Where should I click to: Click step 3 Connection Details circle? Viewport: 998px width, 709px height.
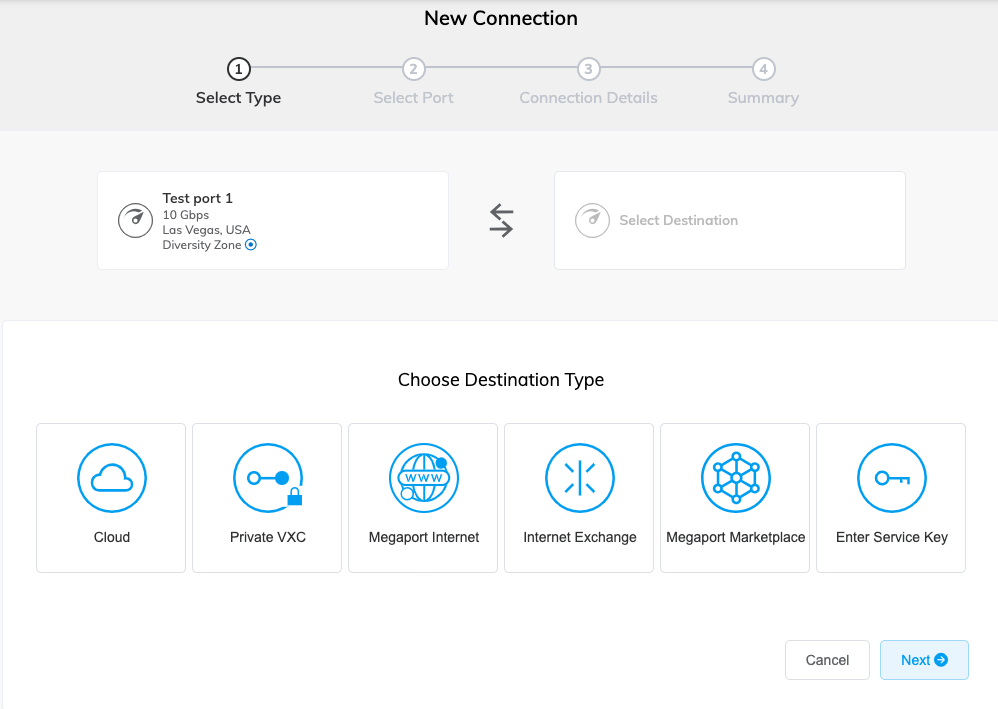tap(588, 70)
